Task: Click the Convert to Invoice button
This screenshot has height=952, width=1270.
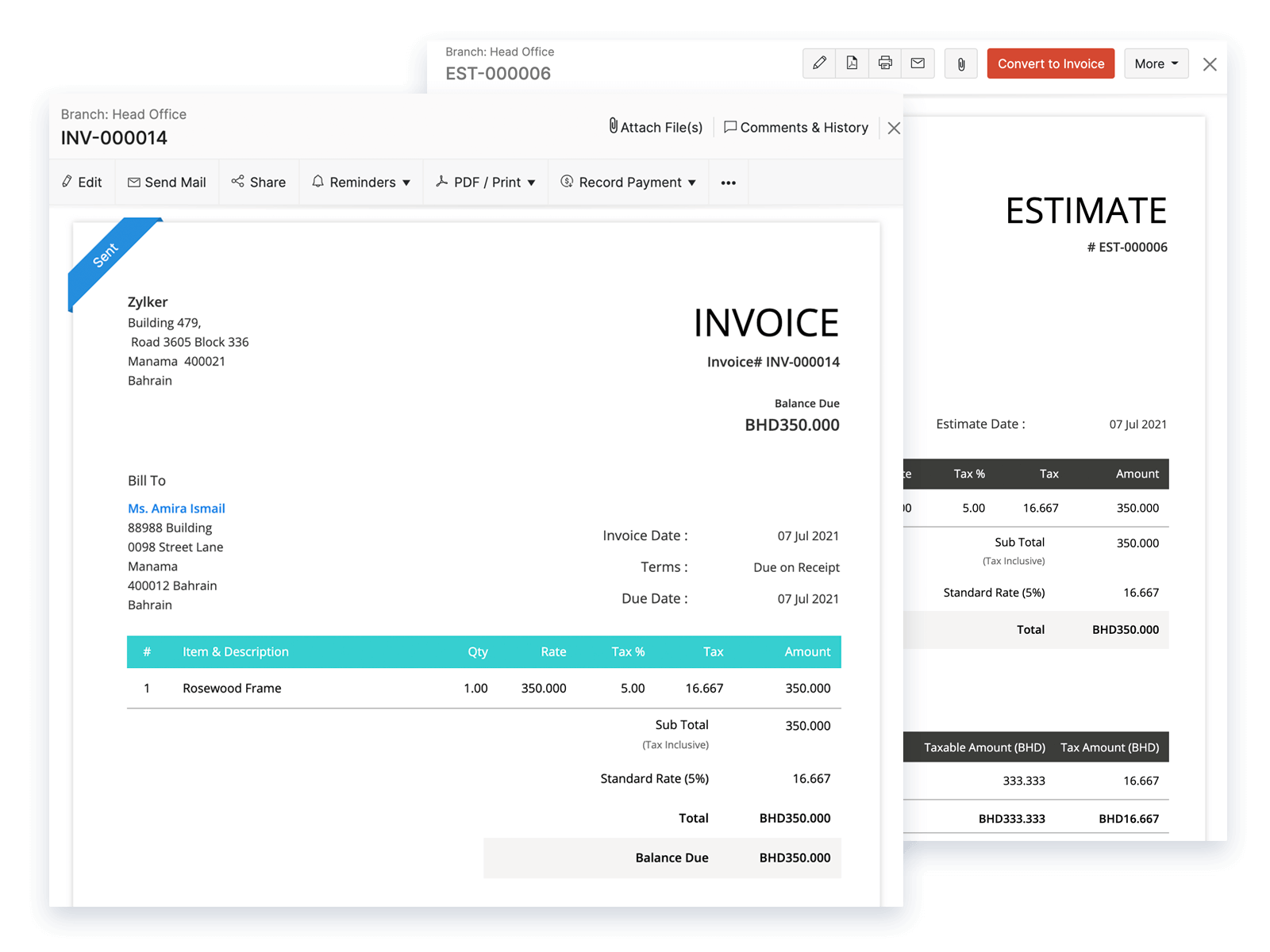Action: click(x=1050, y=63)
